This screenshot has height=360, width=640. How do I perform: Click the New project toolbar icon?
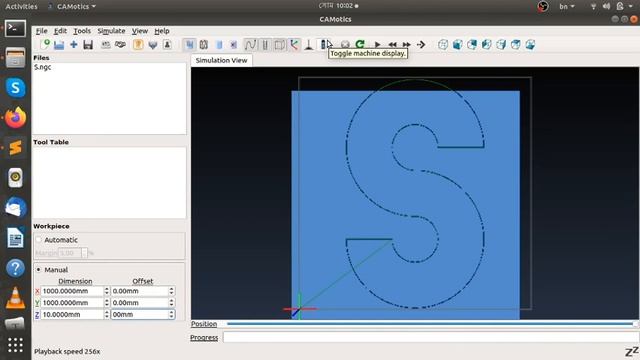(x=45, y=44)
